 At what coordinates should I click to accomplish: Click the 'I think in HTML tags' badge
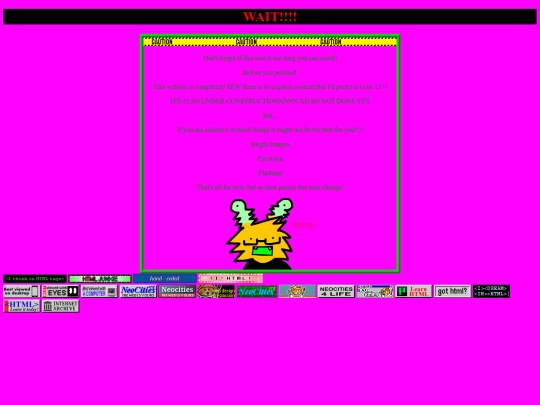34,279
